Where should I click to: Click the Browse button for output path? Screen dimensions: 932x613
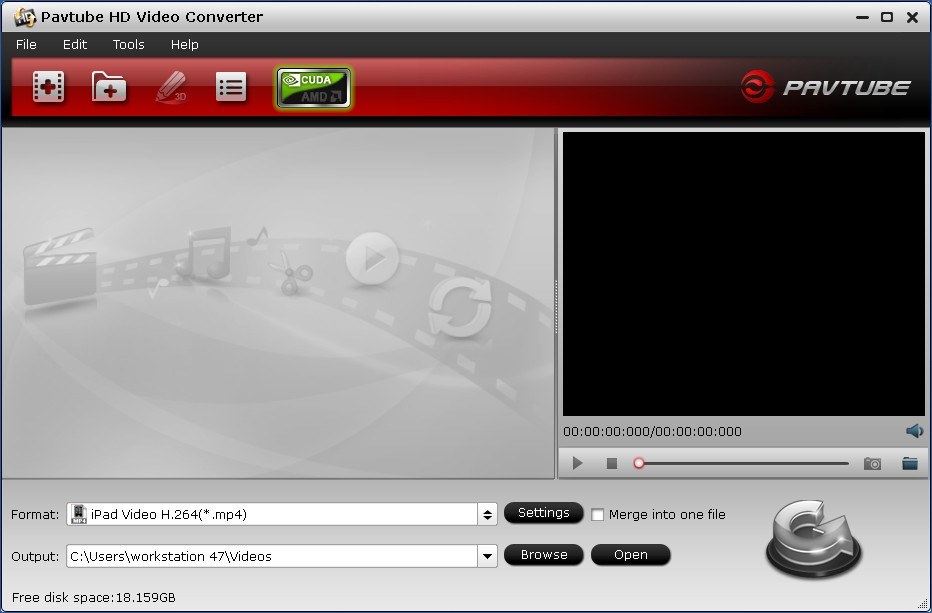tap(544, 555)
